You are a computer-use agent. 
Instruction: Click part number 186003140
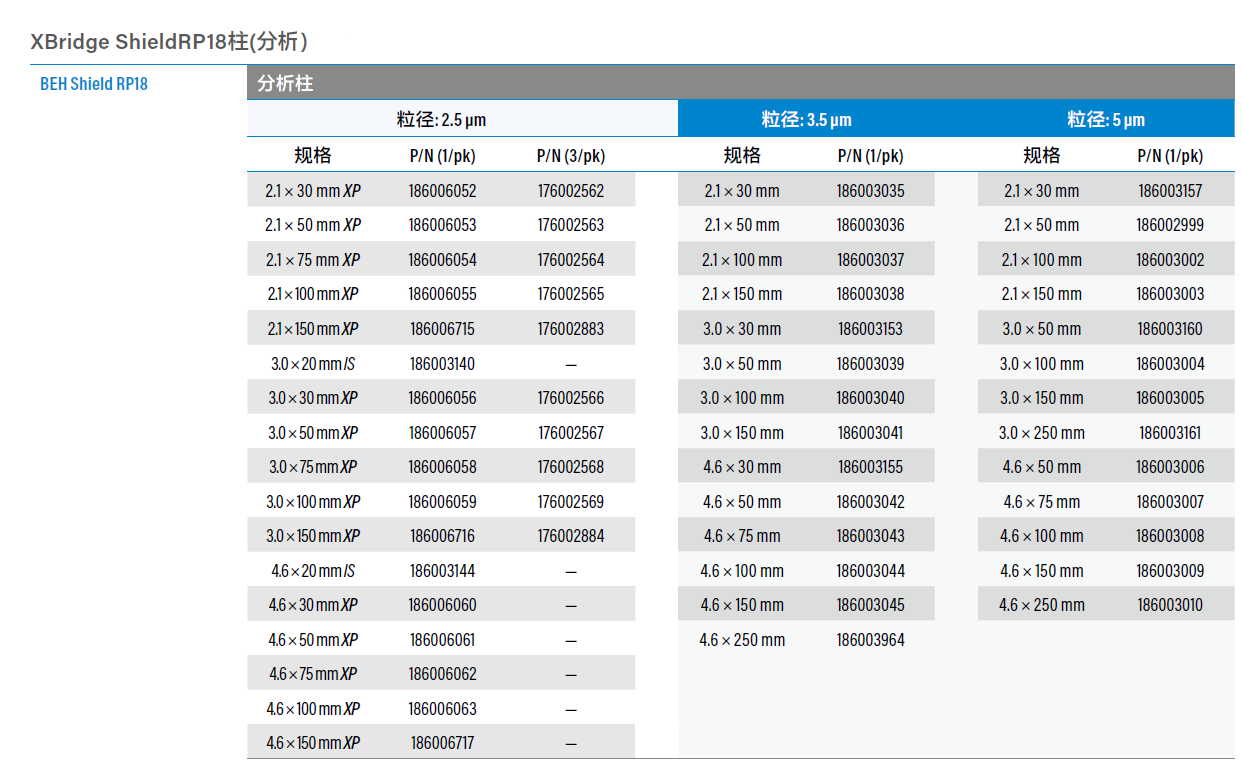[442, 364]
